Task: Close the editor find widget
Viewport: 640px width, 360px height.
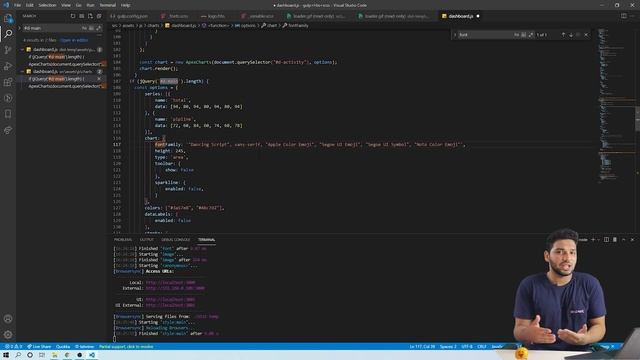Action: tap(587, 35)
